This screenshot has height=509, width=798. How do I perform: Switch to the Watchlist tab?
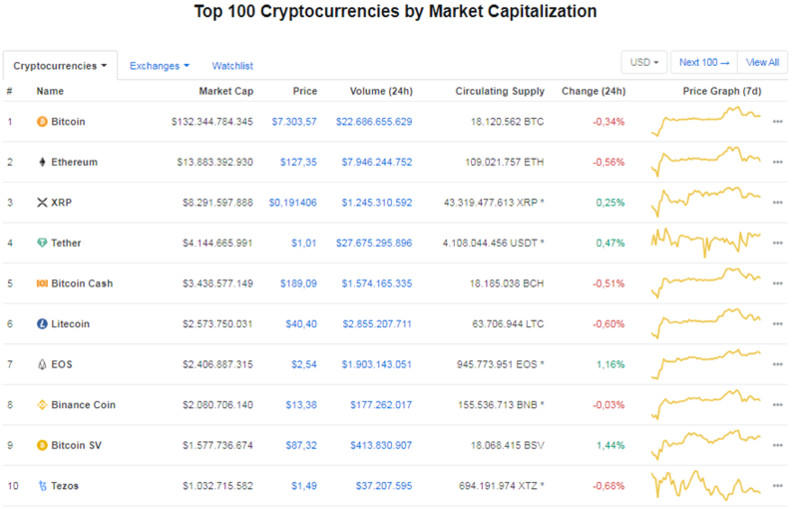[232, 66]
